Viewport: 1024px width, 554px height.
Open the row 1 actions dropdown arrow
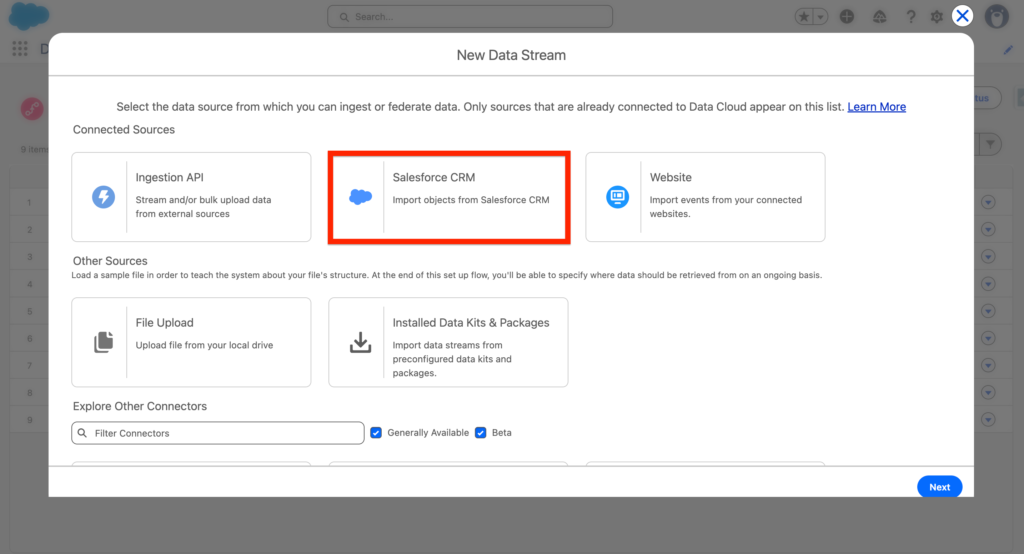pos(989,203)
